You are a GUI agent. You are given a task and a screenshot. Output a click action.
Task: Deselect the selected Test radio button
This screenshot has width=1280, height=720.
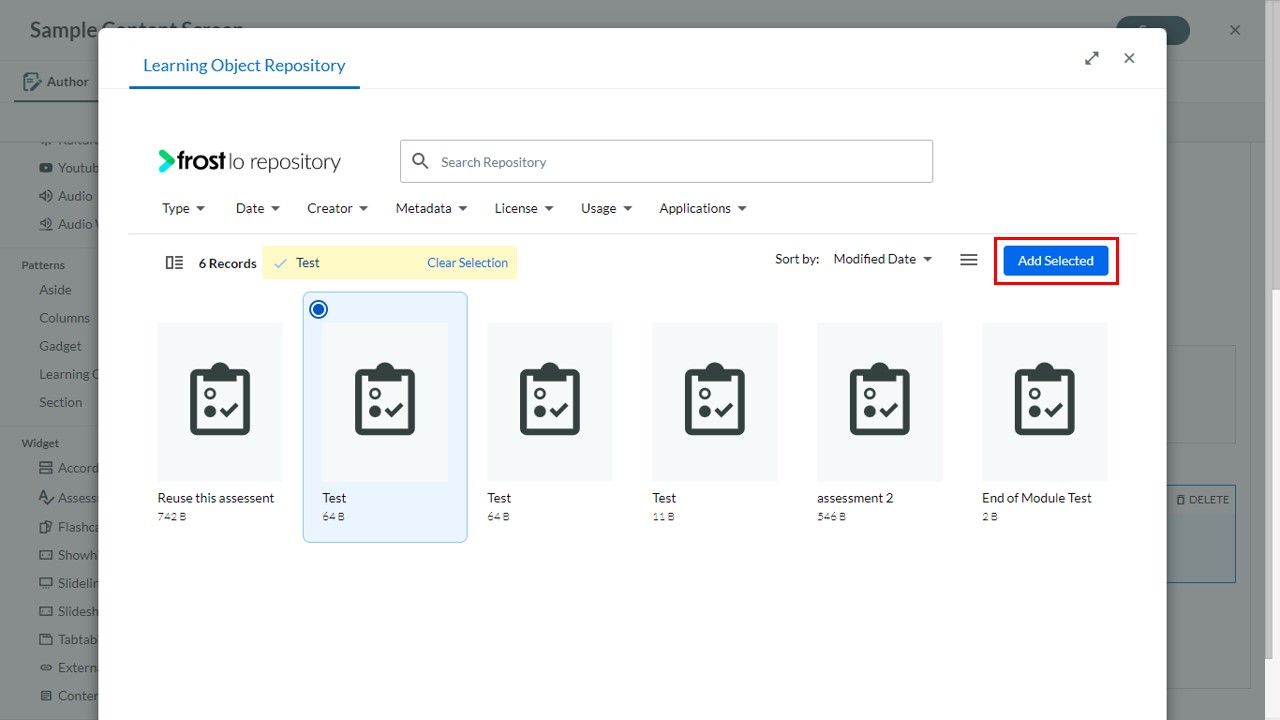tap(318, 310)
